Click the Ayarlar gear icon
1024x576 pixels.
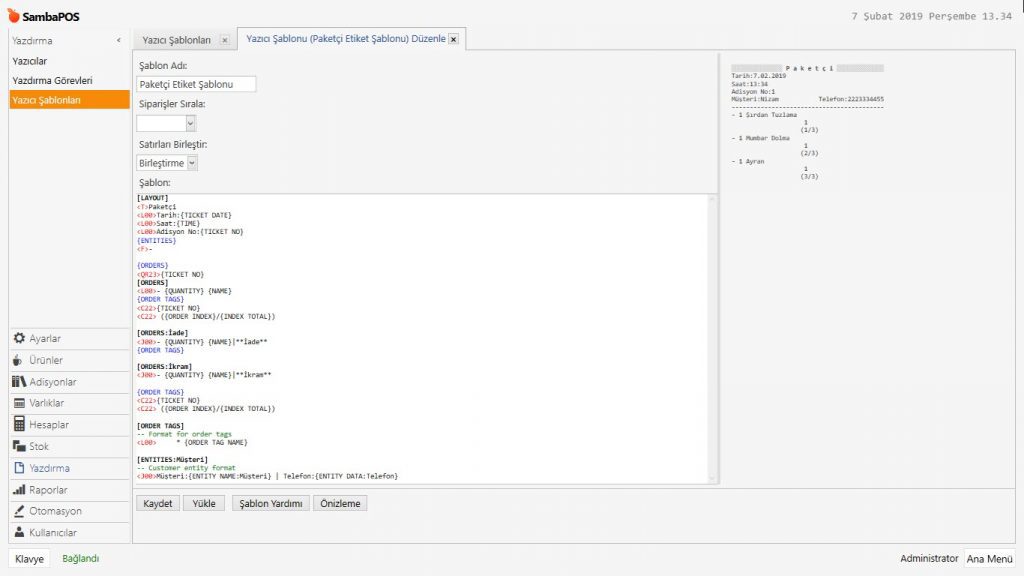19,339
